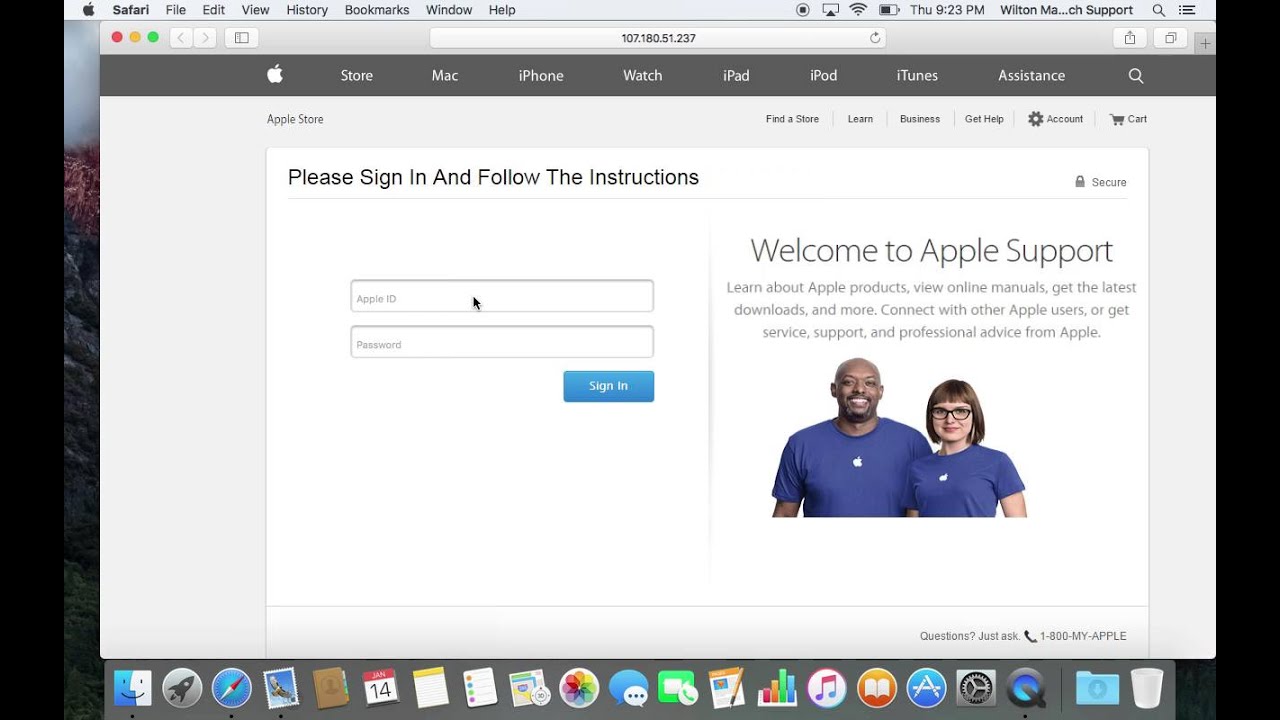This screenshot has width=1280, height=720.
Task: Open the iPhone link in navbar
Action: click(541, 75)
